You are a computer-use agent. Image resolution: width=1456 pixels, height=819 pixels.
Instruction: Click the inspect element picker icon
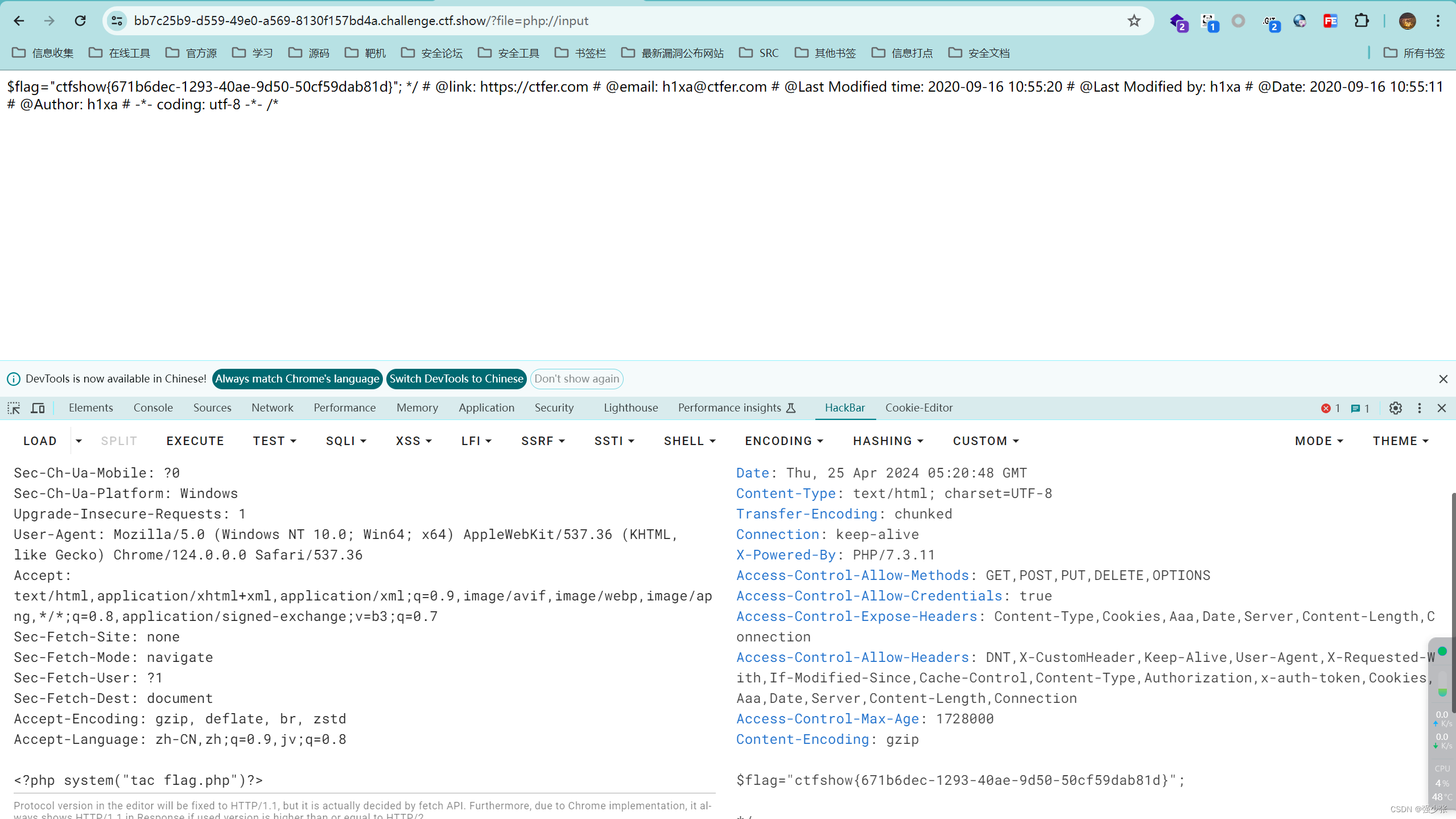click(14, 408)
